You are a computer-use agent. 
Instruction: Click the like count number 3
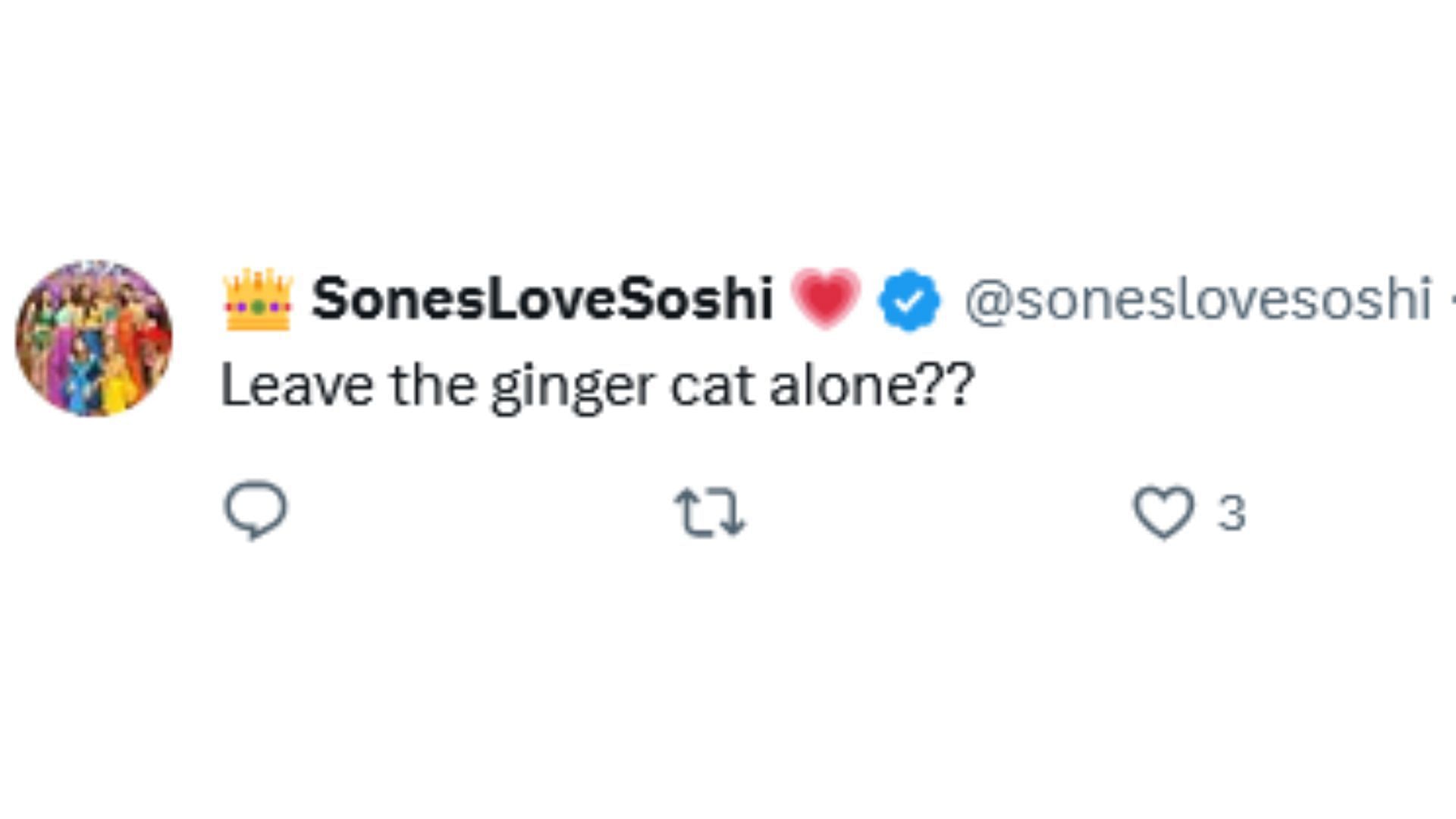tap(1232, 513)
